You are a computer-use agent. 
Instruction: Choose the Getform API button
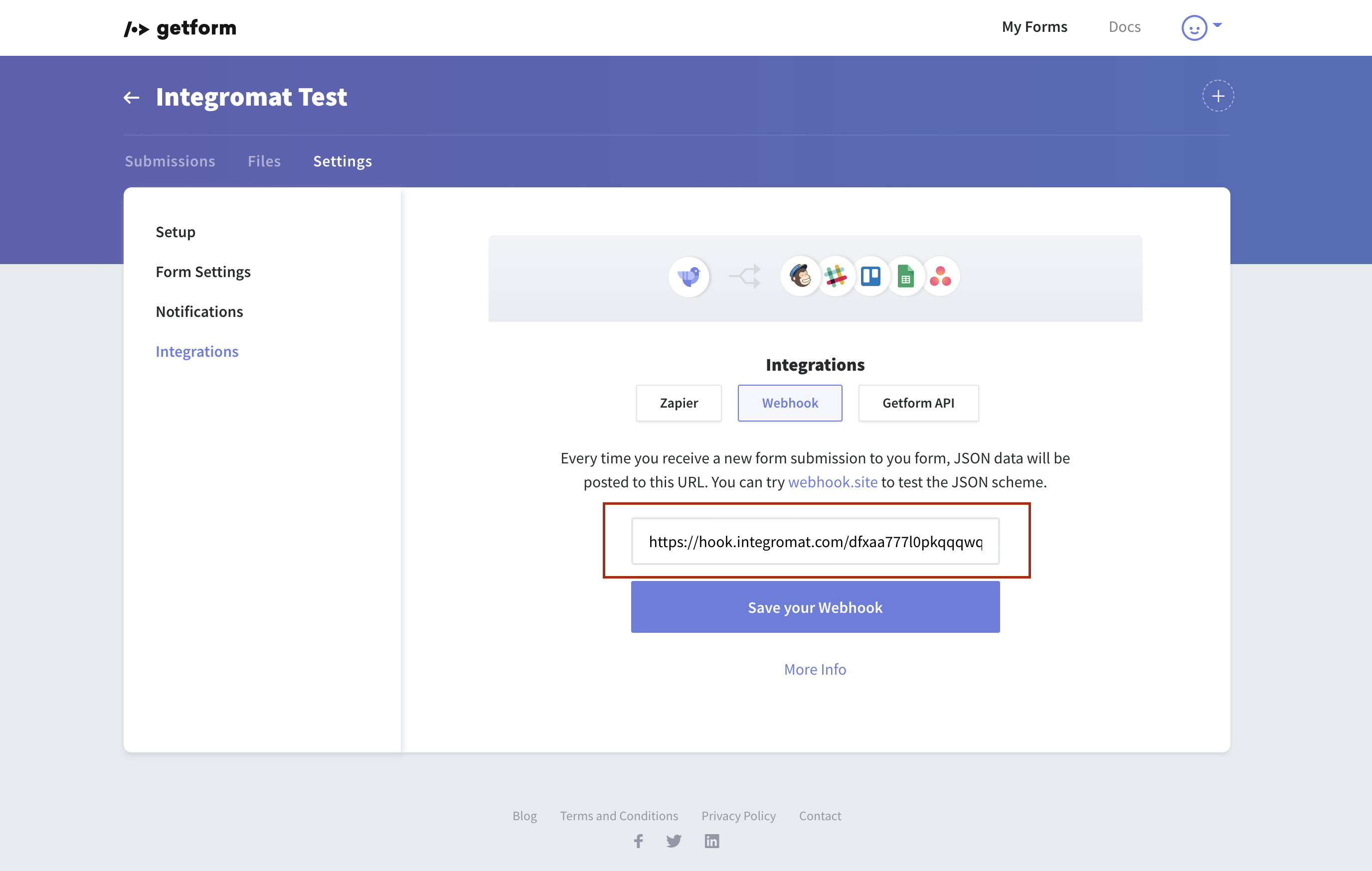(918, 403)
